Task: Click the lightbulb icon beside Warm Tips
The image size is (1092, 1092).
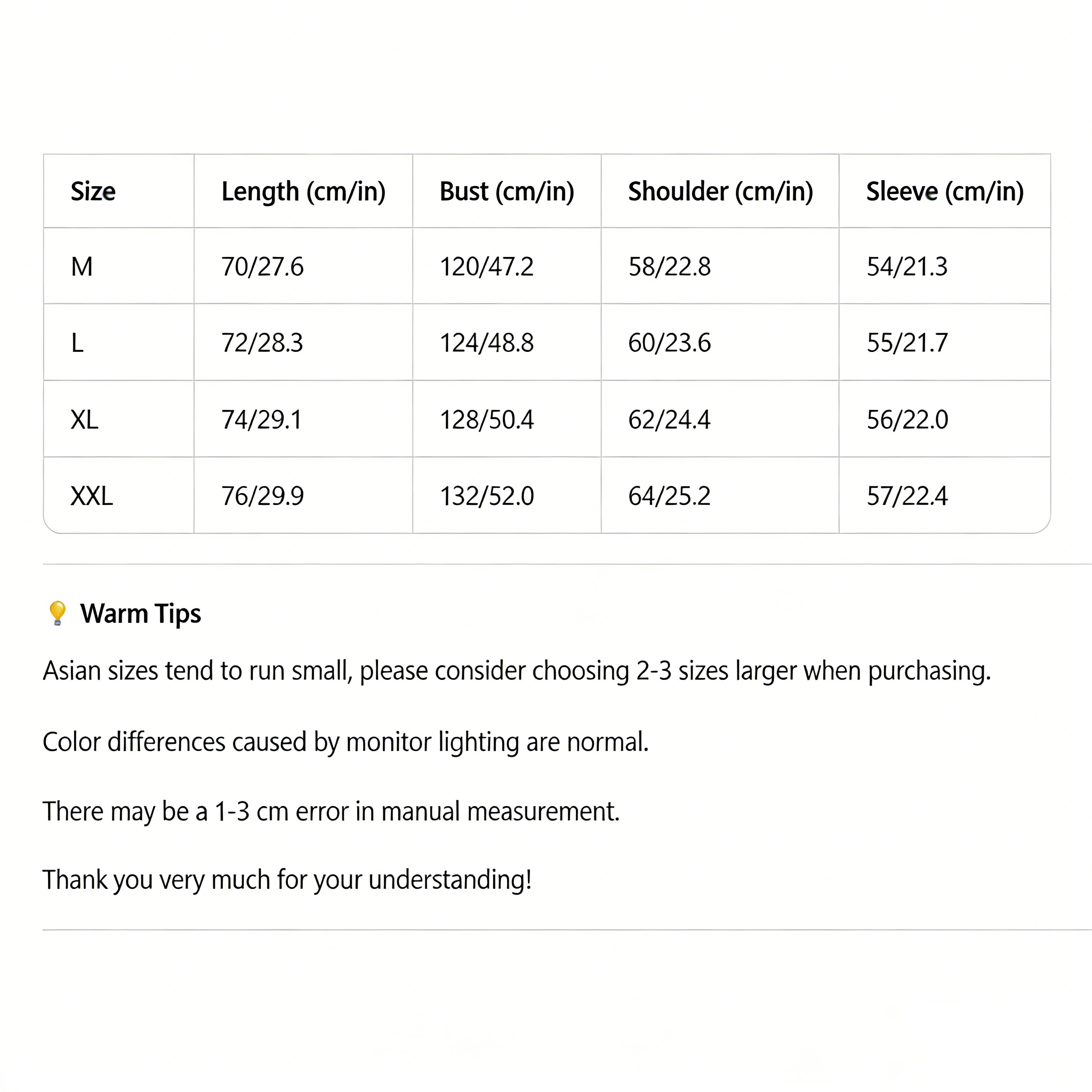Action: (x=57, y=613)
